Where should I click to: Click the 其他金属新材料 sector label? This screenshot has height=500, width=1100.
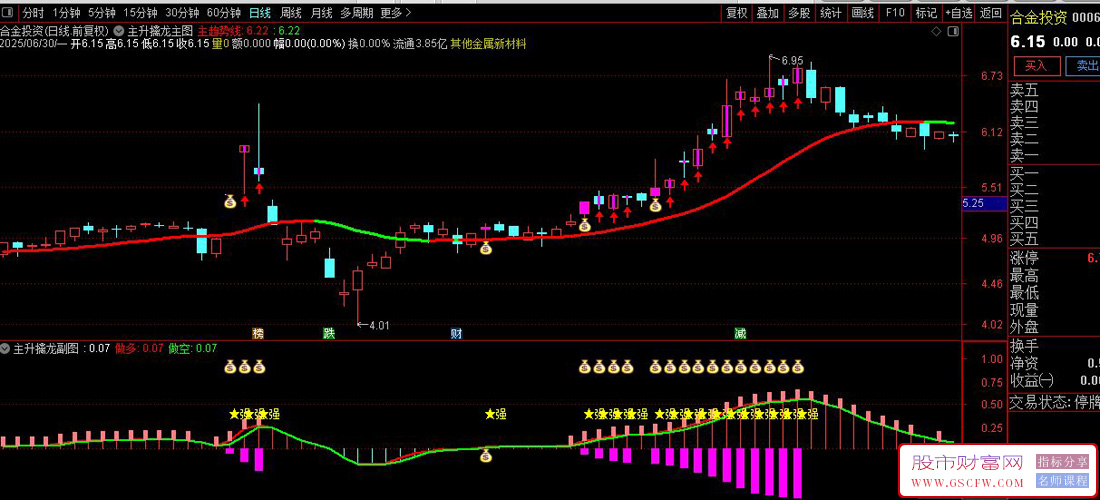(489, 43)
